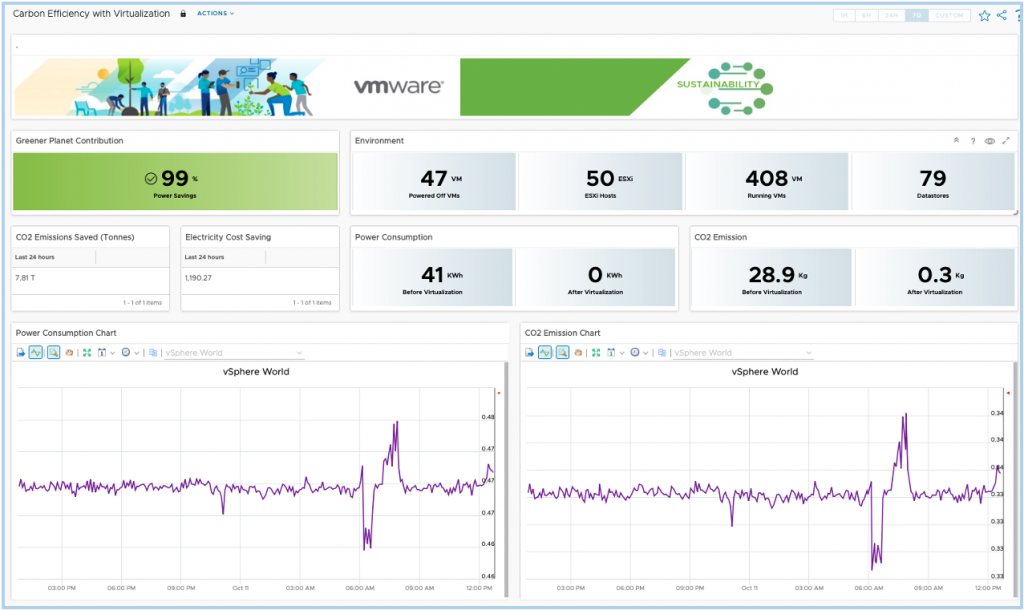
Task: Toggle the Environment widget eye icon
Action: [989, 140]
